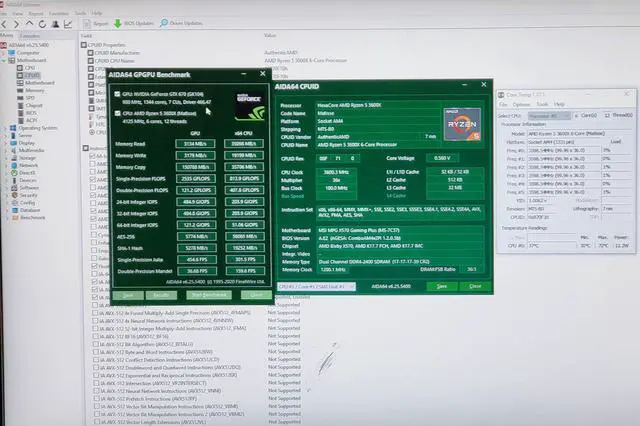
Task: Select the DirectX node in the tree
Action: [x=27, y=173]
